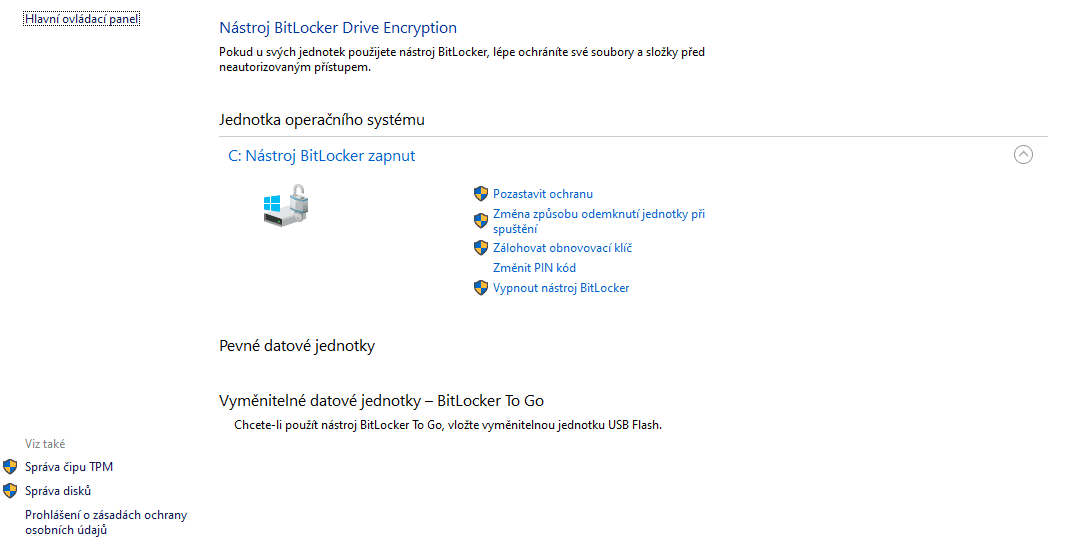Click shield icon beside Správa disků
Image resolution: width=1073 pixels, height=554 pixels.
click(10, 491)
